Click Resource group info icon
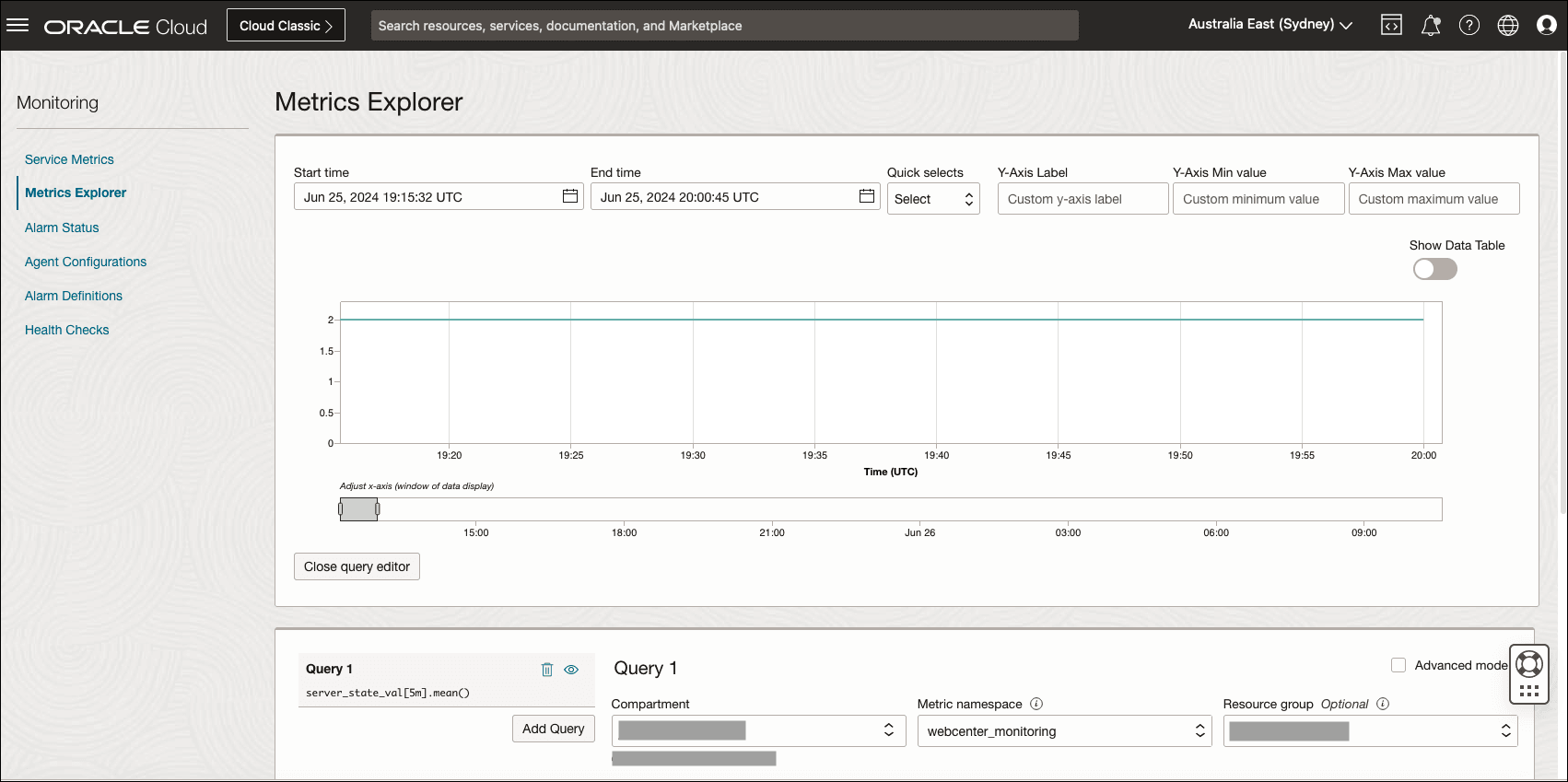The width and height of the screenshot is (1568, 782). click(1383, 704)
